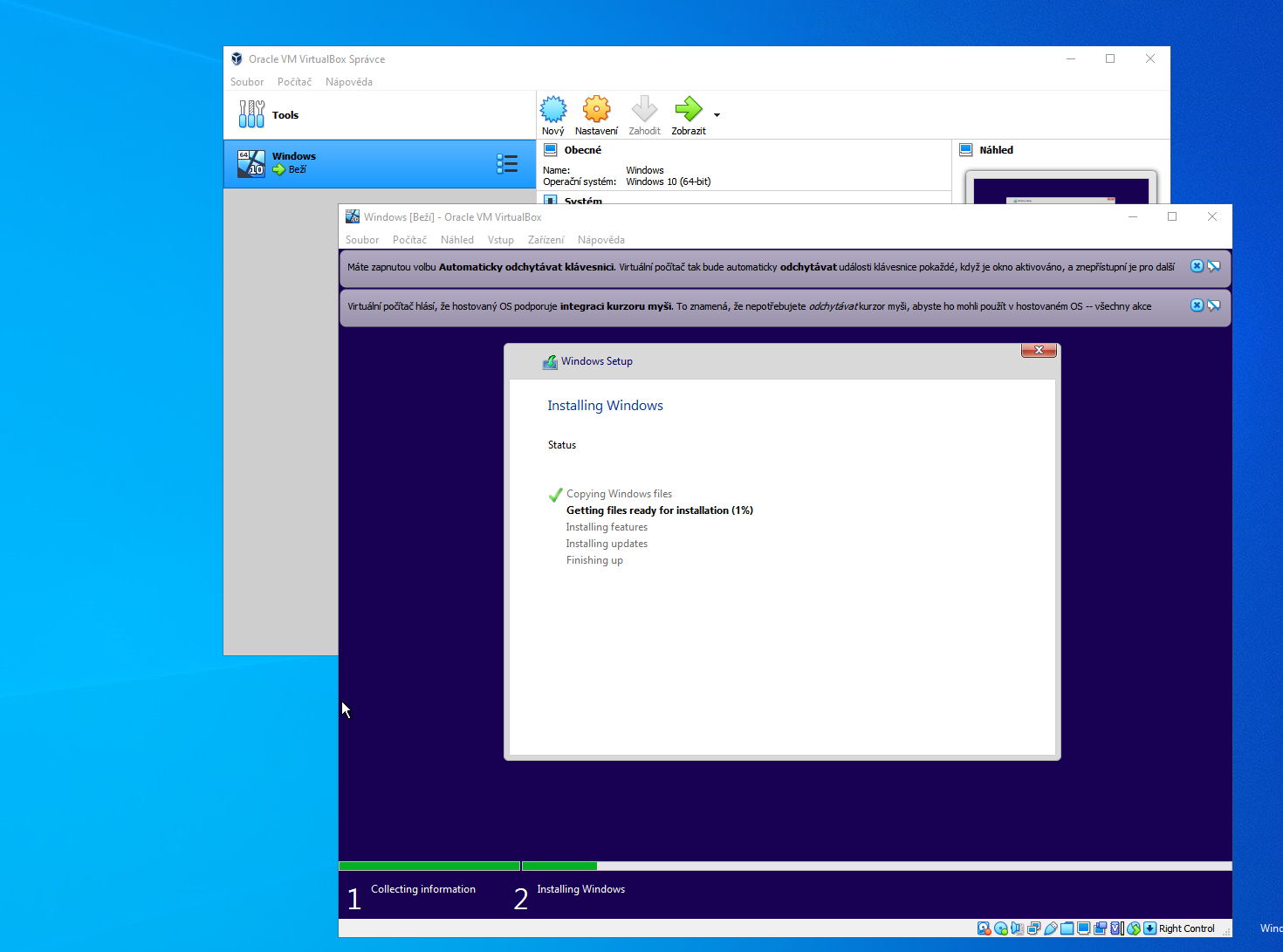Click the hard disk activity status icon
Viewport: 1283px width, 952px height.
point(985,928)
